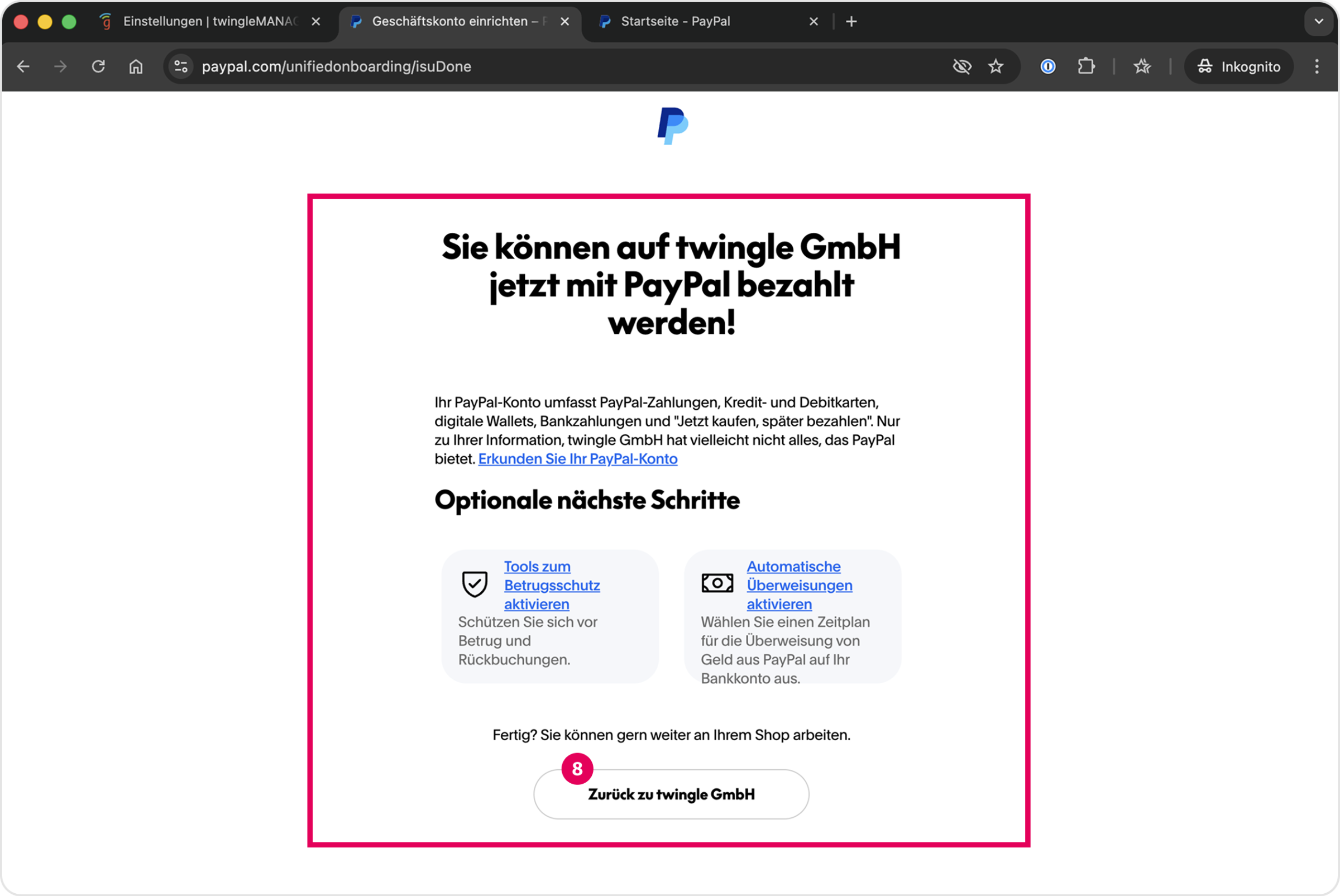
Task: Expand the tab search chevron dropdown
Action: pyautogui.click(x=1318, y=22)
